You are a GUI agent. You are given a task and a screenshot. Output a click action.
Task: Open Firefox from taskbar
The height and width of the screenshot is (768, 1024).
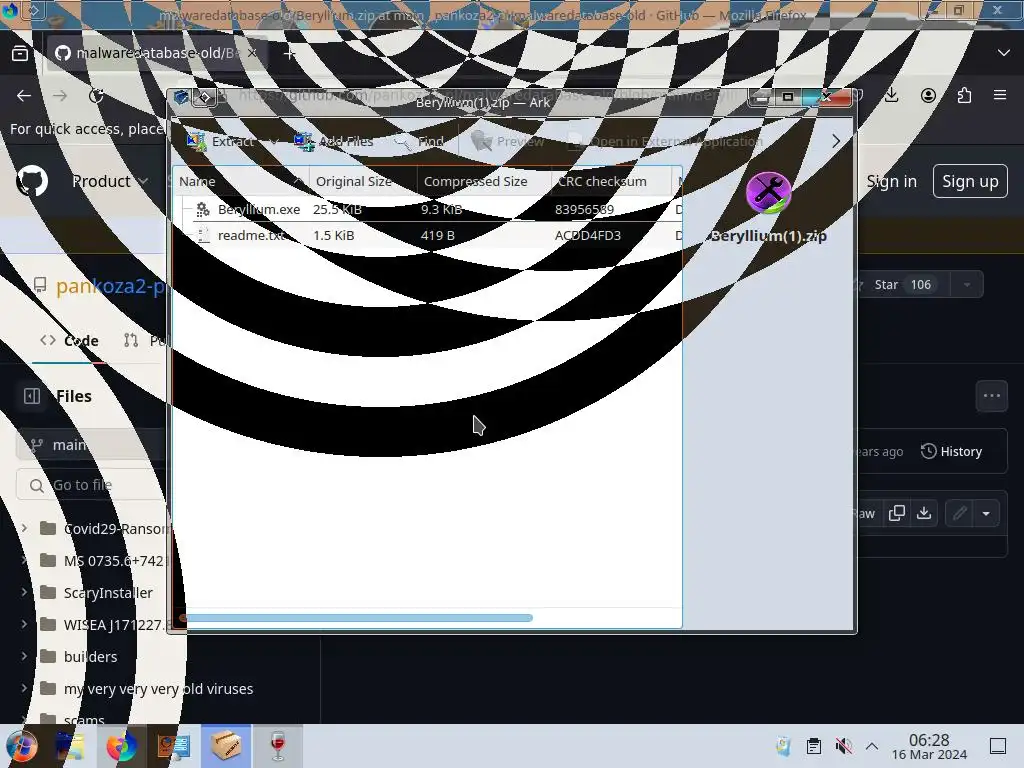pos(122,746)
